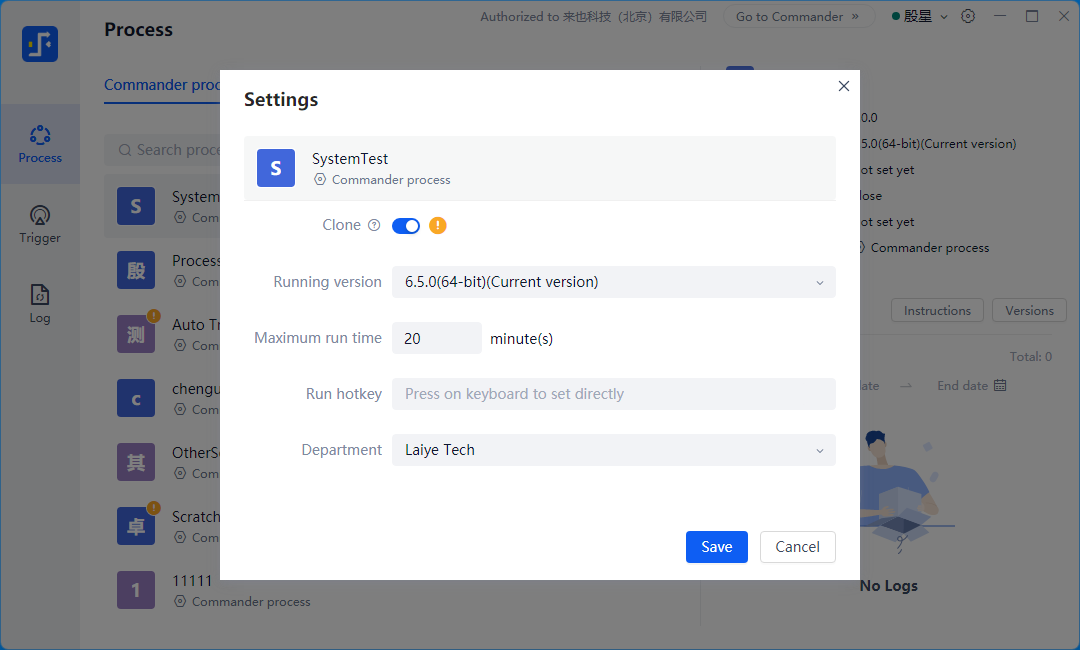Click the settings gear icon in title bar
This screenshot has width=1080, height=650.
(x=967, y=16)
